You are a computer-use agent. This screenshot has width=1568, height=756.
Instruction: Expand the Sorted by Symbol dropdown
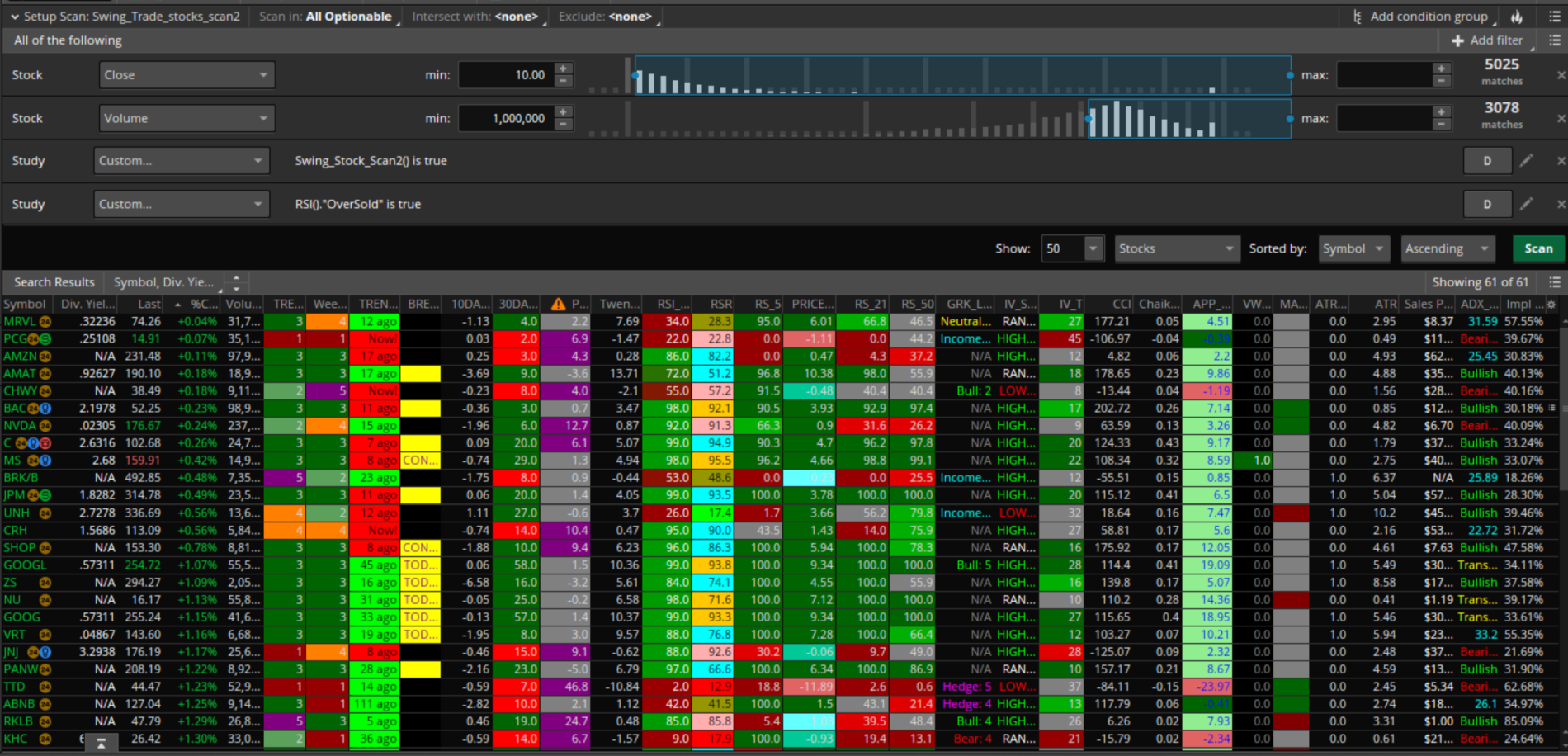tap(1353, 248)
